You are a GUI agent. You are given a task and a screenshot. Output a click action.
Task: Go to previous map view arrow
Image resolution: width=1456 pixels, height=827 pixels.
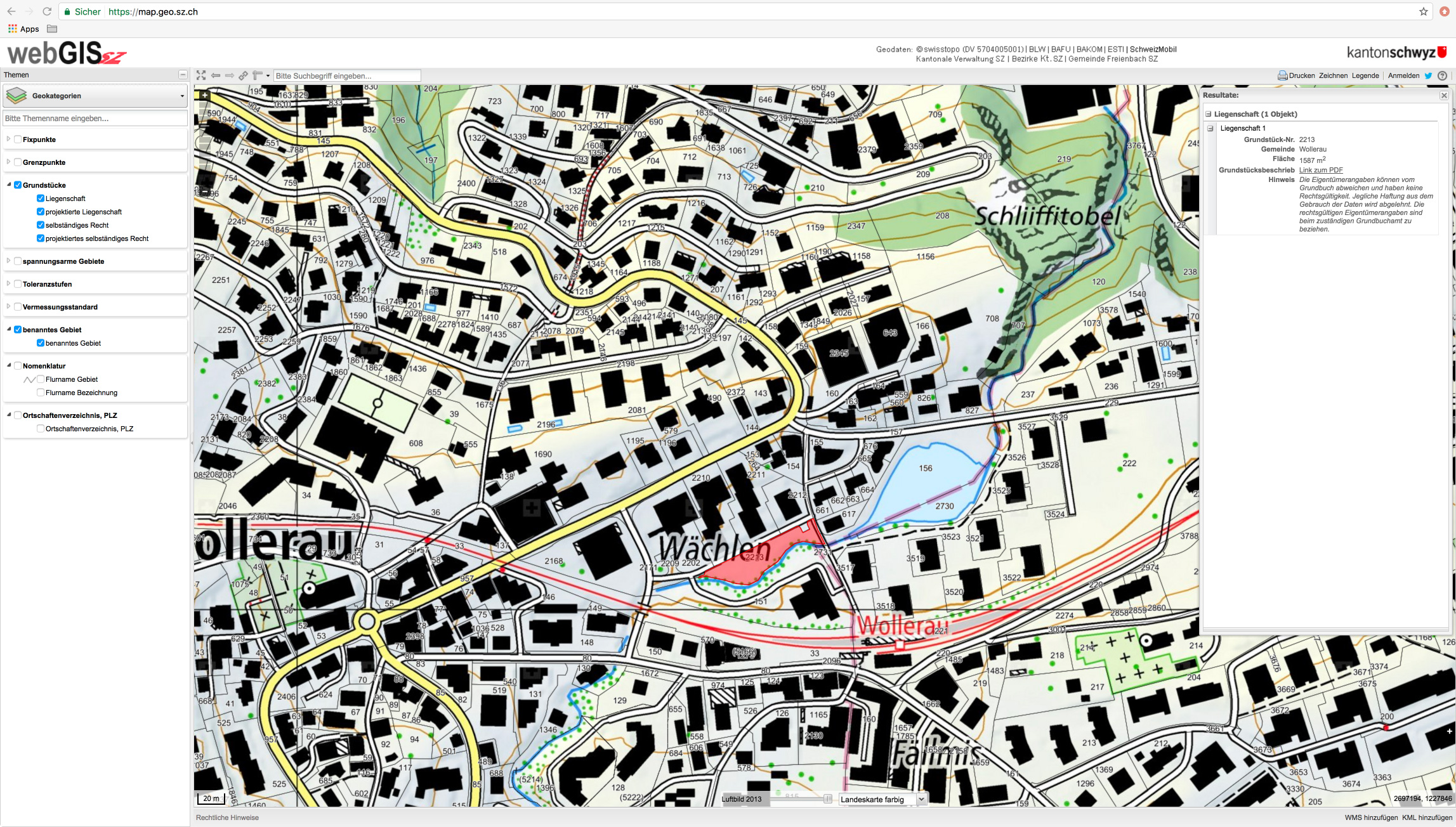coord(216,75)
